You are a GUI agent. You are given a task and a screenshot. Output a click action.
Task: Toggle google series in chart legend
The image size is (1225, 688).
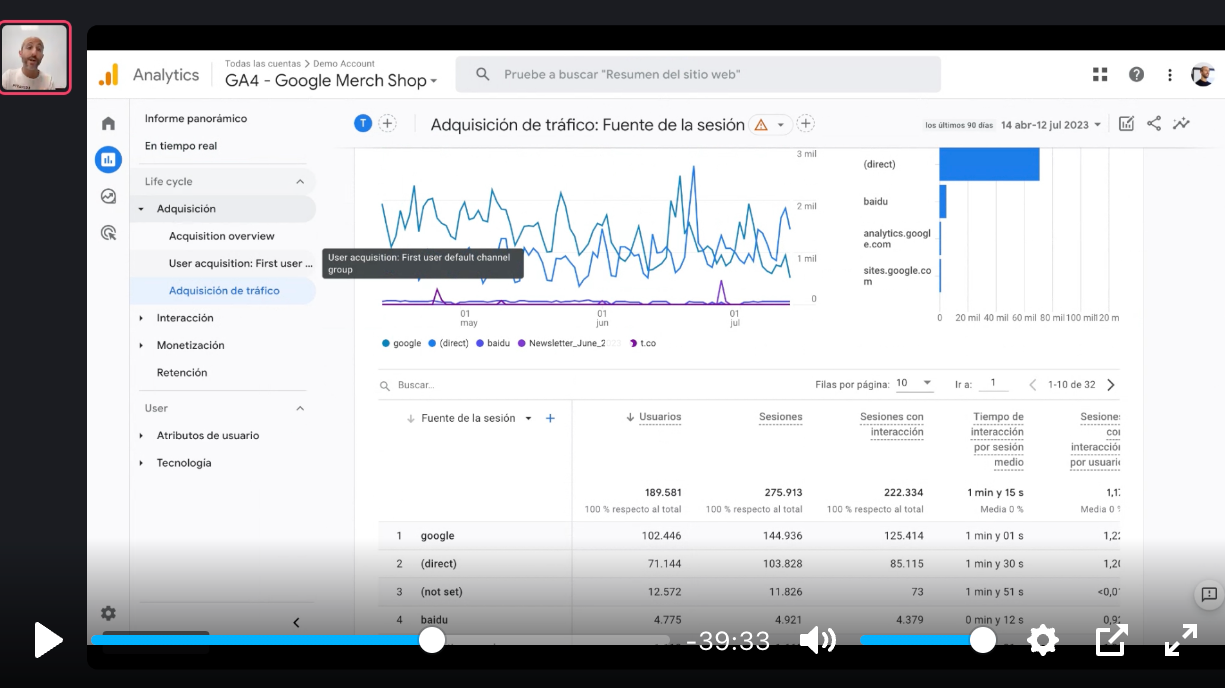(402, 343)
